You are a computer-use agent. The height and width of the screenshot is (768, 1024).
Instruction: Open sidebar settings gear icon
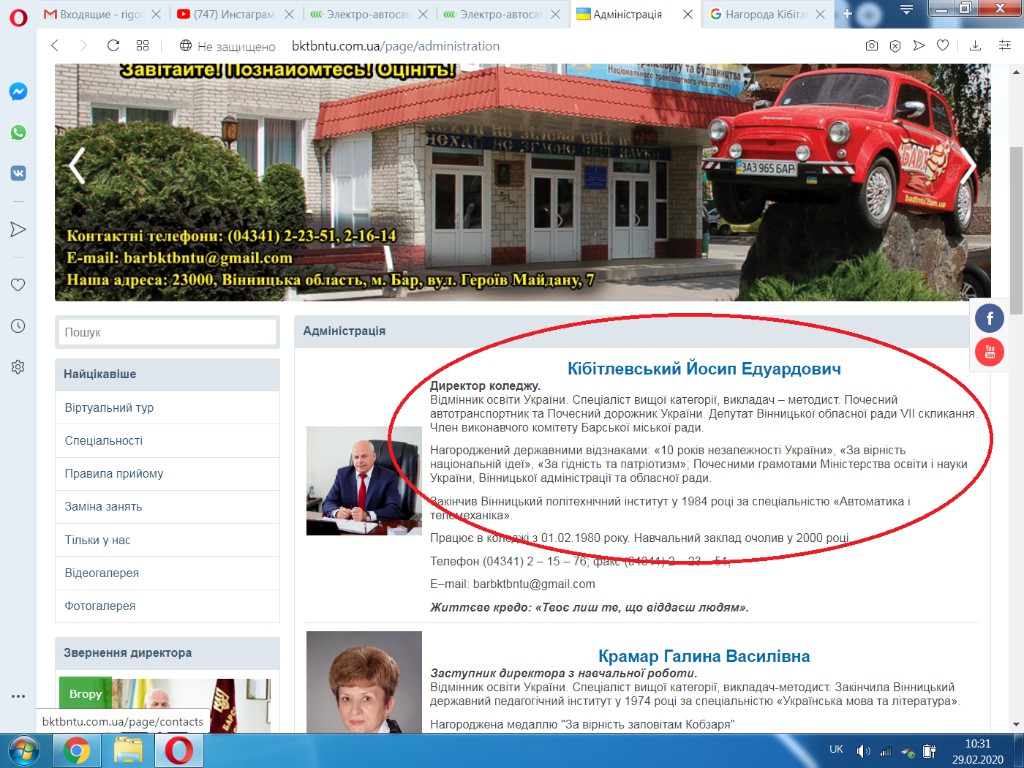point(18,367)
